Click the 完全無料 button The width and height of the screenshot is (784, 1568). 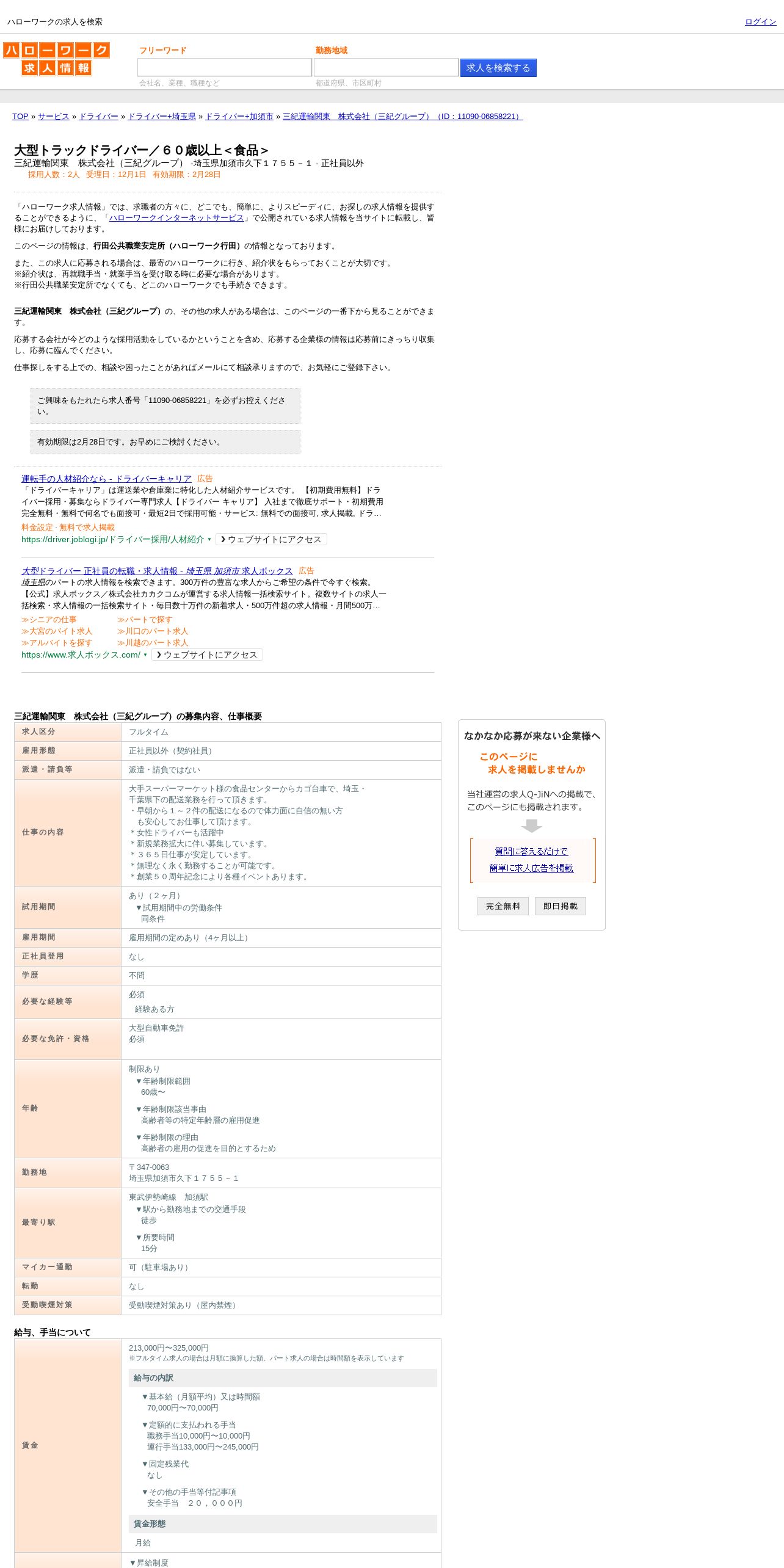tap(503, 906)
